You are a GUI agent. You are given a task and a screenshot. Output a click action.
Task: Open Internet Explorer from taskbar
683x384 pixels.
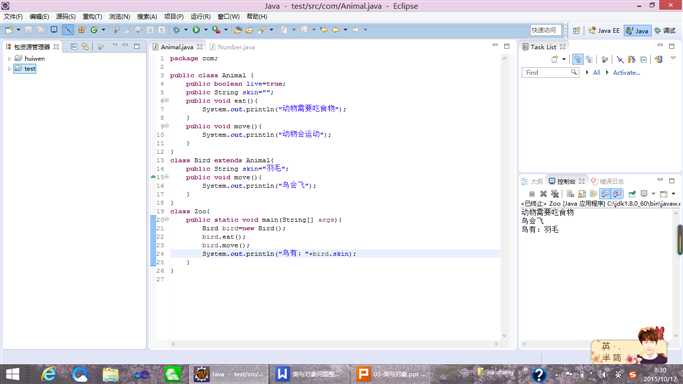[x=48, y=374]
